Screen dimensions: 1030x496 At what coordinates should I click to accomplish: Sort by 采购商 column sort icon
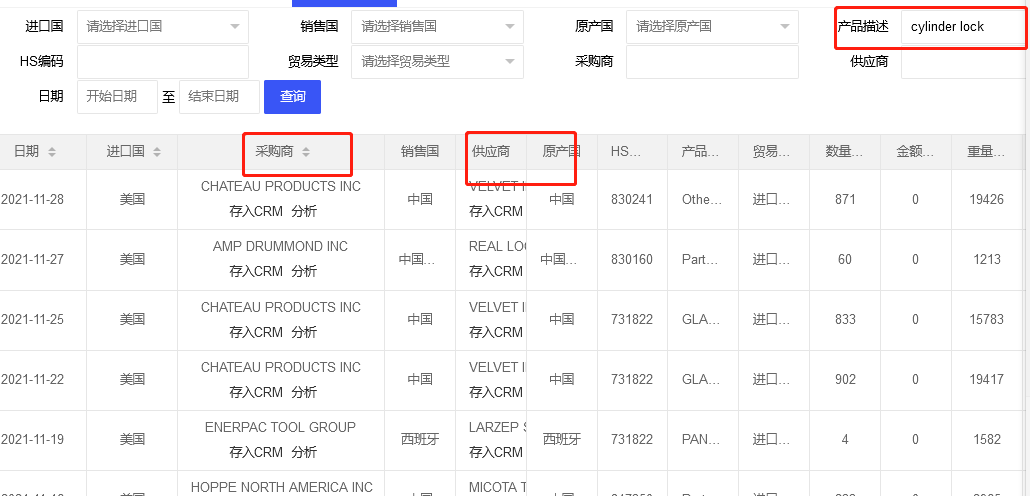point(305,152)
